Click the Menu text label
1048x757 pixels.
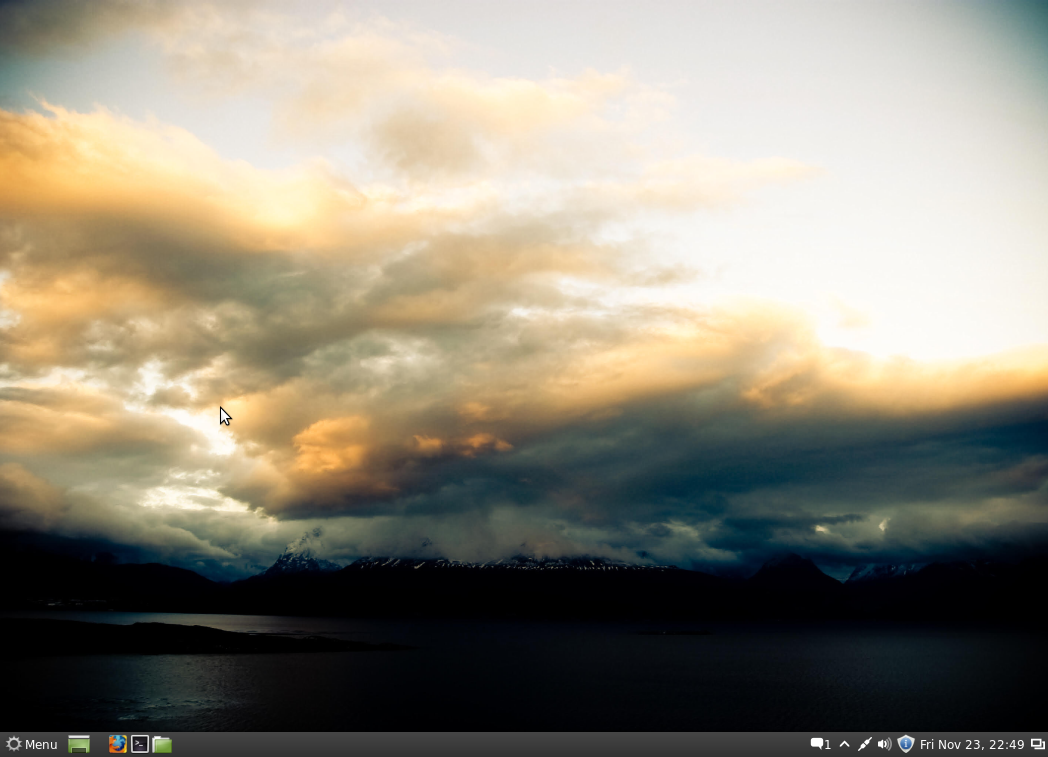[40, 744]
